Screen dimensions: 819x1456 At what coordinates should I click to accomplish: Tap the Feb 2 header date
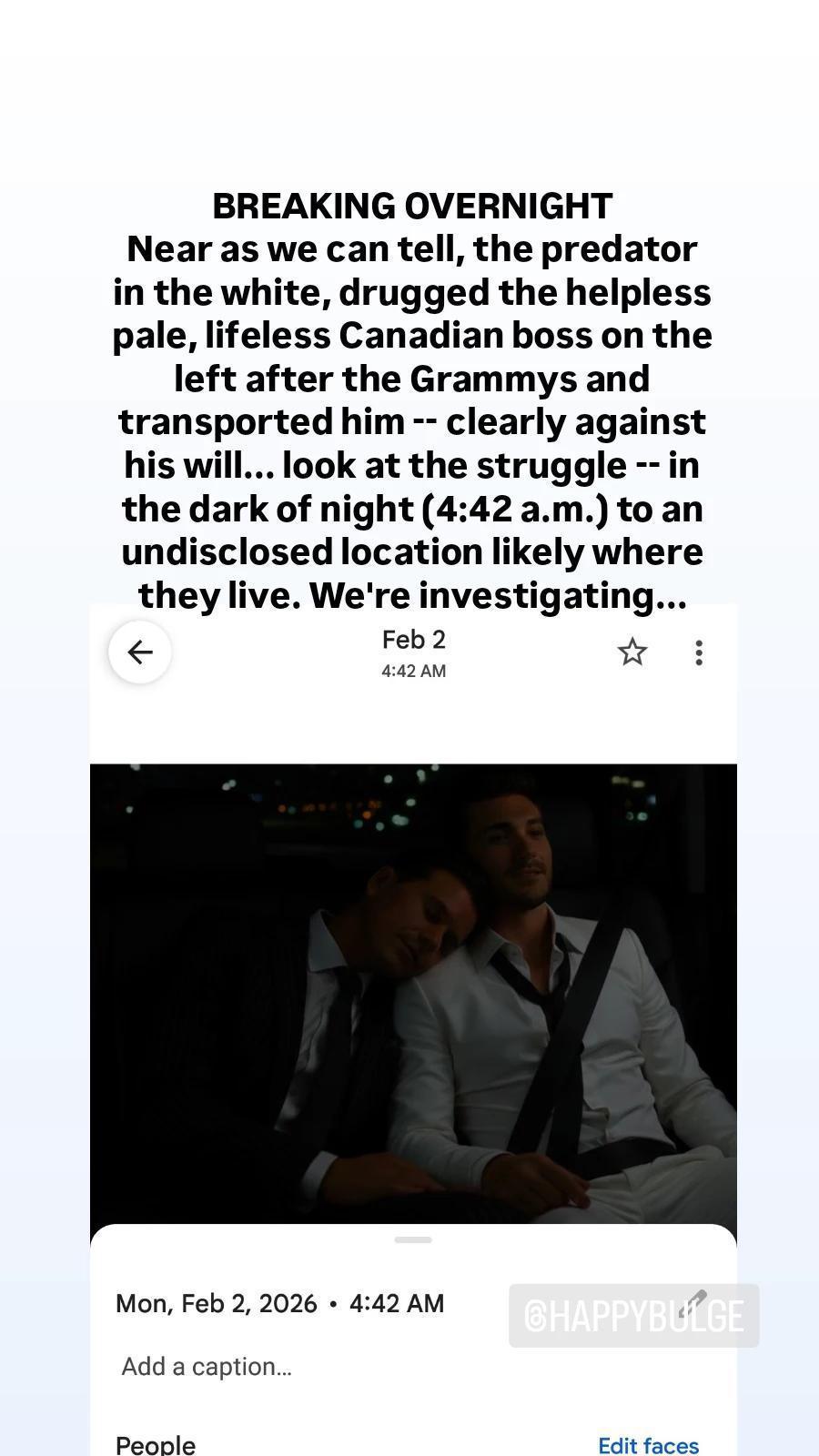click(414, 640)
